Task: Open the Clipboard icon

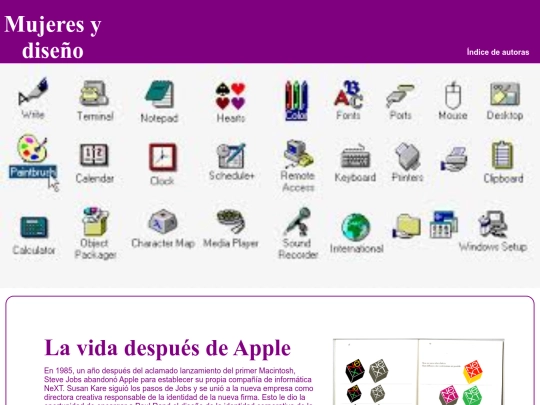Action: pos(502,155)
